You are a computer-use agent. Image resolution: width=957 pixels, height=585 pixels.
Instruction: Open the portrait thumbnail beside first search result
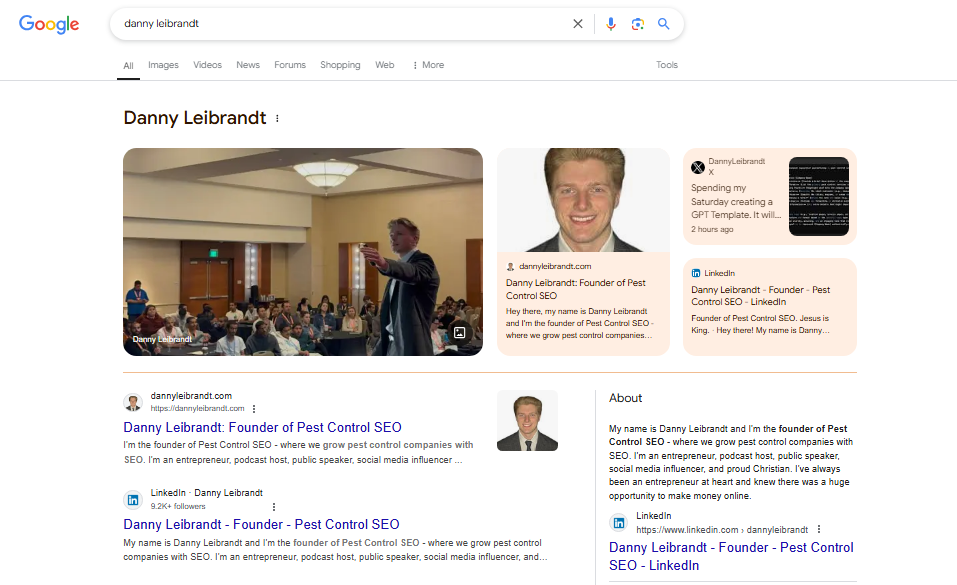click(527, 421)
